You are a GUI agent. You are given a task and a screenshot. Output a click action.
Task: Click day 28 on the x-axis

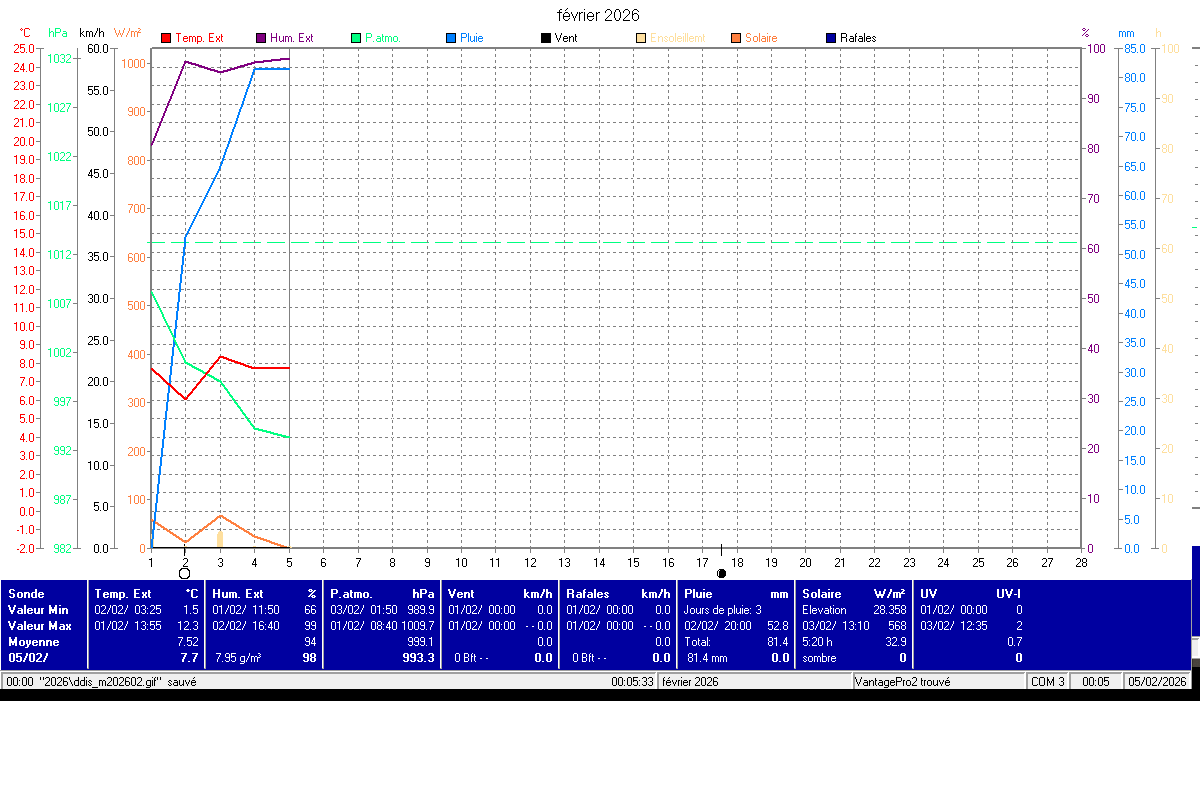coord(1080,562)
